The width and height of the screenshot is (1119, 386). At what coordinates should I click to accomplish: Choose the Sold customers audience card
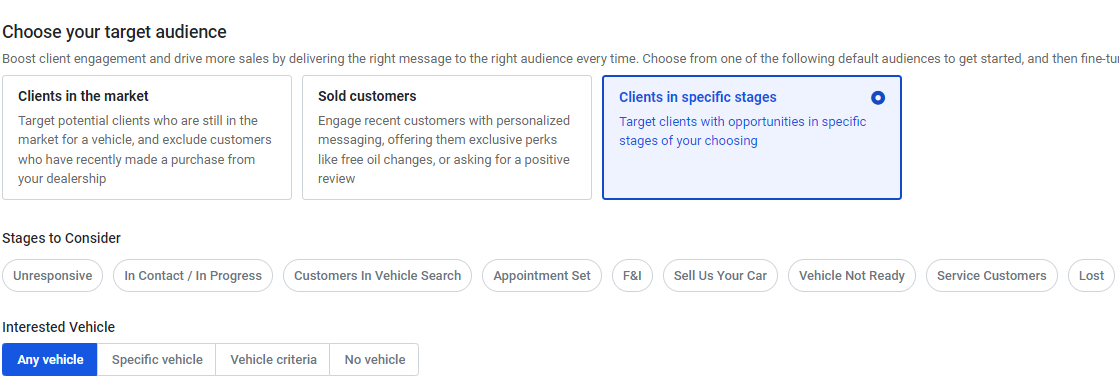click(x=447, y=138)
